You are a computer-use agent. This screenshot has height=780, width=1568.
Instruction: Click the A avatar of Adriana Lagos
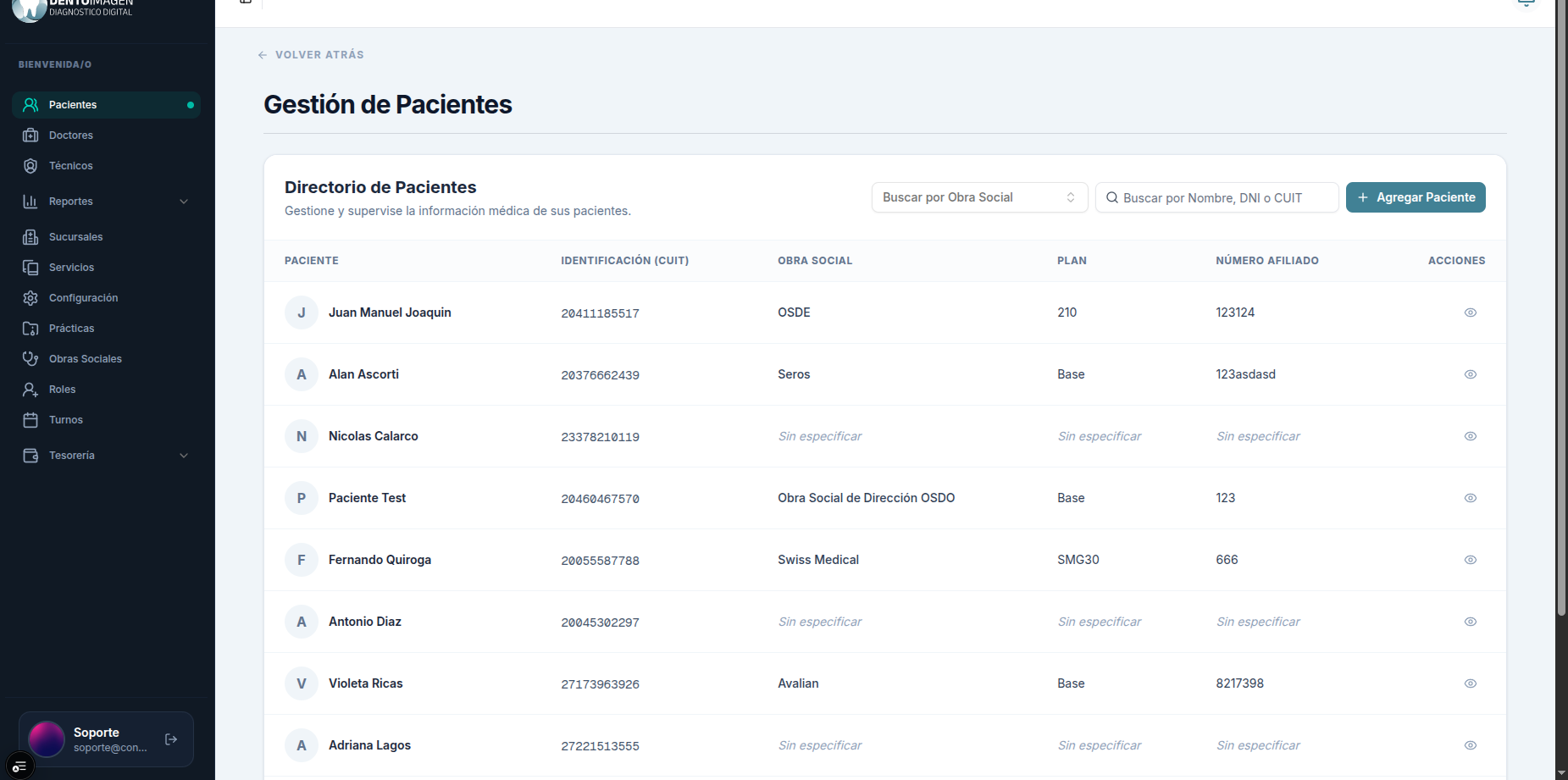tap(302, 745)
